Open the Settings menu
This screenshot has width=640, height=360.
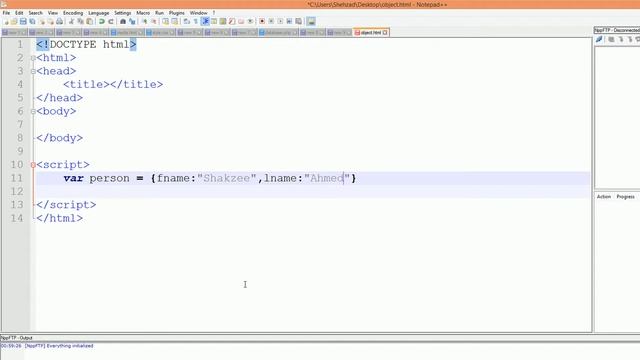(x=122, y=13)
